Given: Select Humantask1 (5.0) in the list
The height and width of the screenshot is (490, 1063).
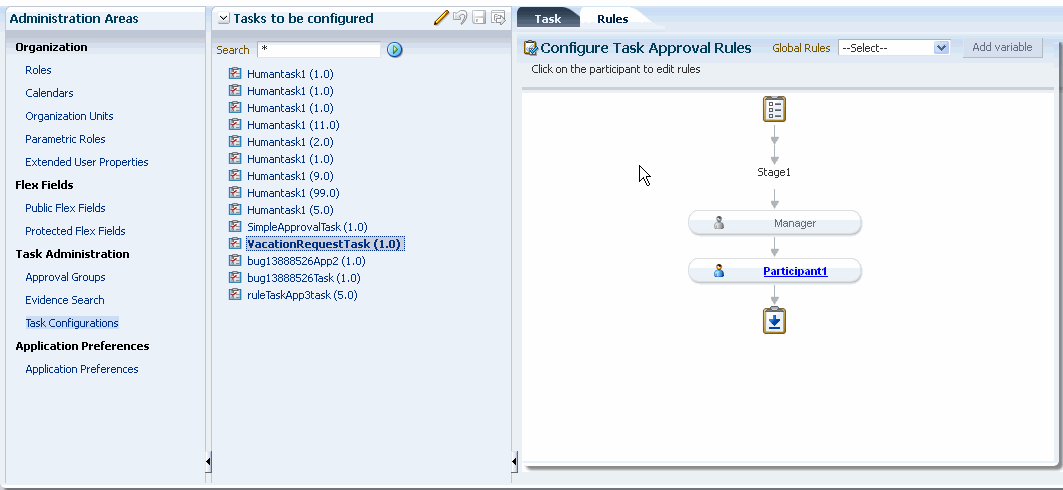Looking at the screenshot, I should click(290, 209).
